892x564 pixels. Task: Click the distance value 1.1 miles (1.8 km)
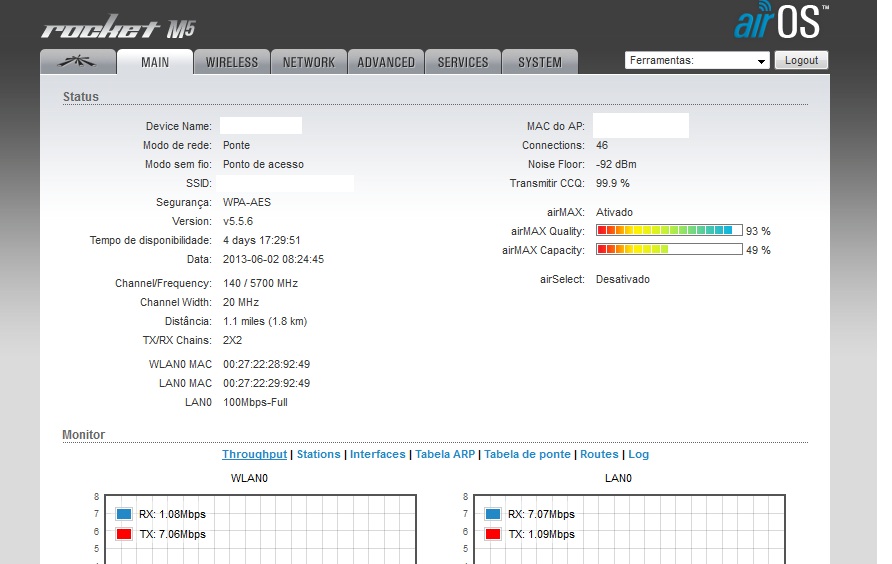[265, 322]
